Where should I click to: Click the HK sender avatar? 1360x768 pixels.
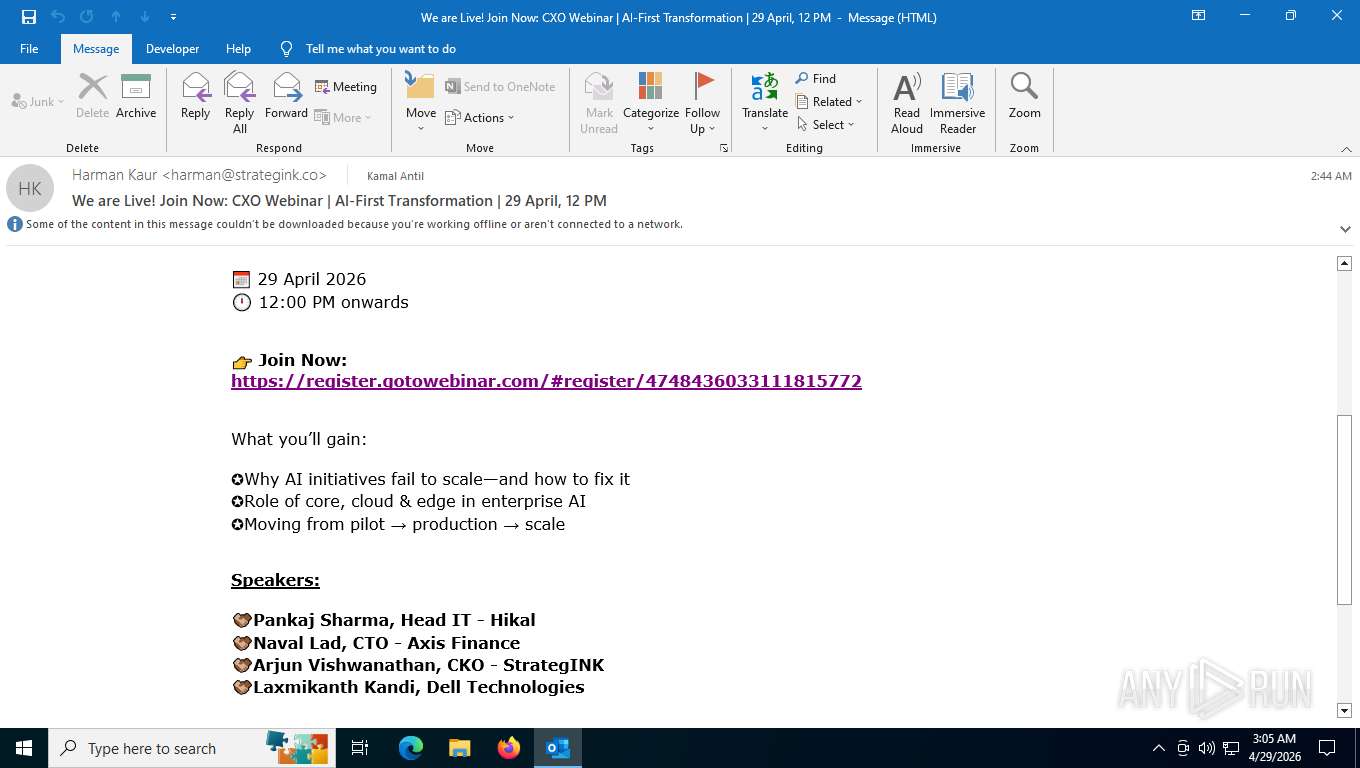(x=30, y=188)
